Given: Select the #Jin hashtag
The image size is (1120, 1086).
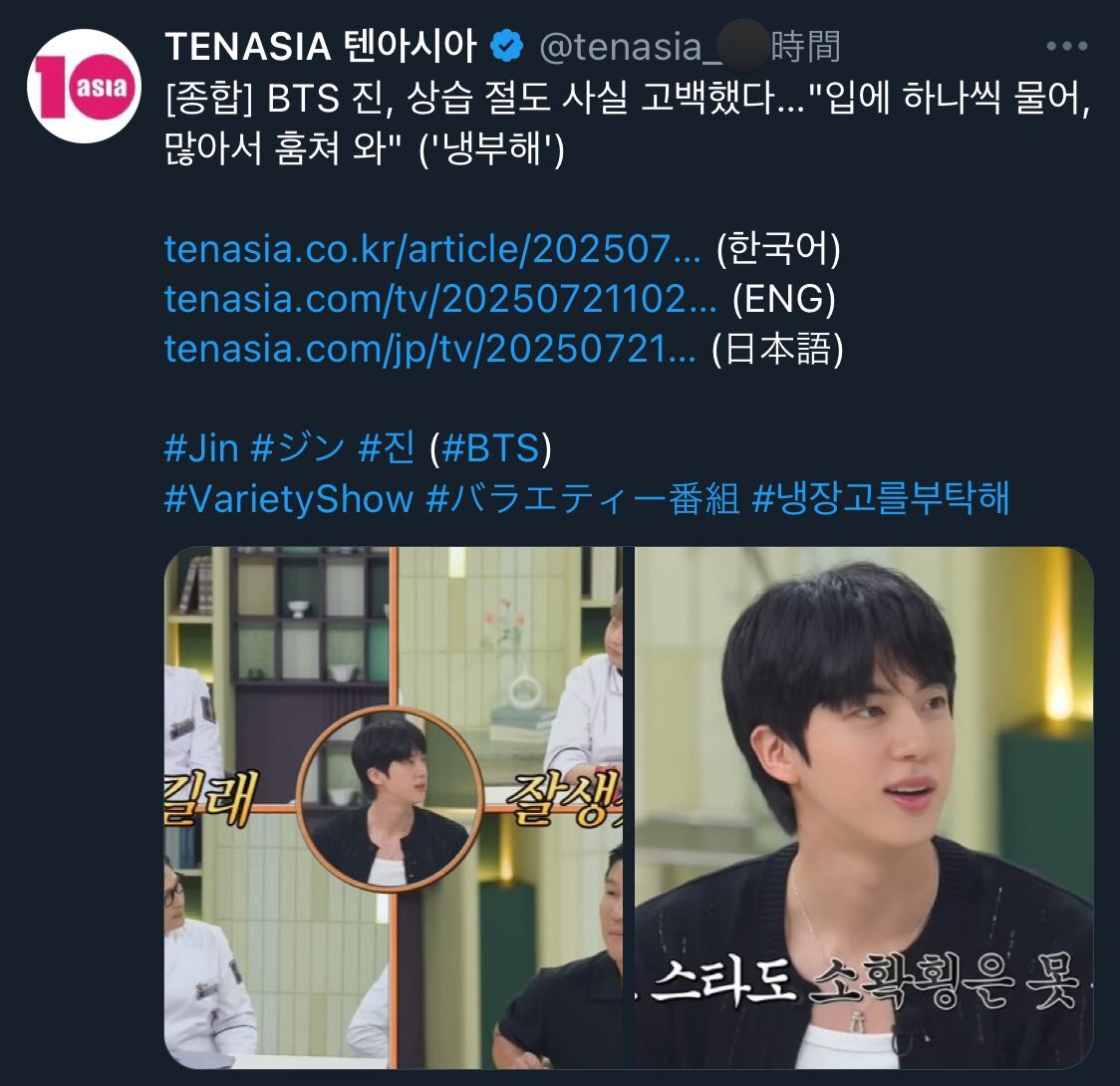Looking at the screenshot, I should (x=201, y=448).
